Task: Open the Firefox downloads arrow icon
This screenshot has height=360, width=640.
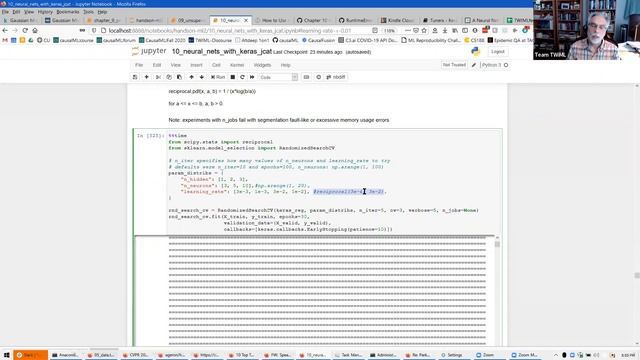Action: click(x=445, y=31)
